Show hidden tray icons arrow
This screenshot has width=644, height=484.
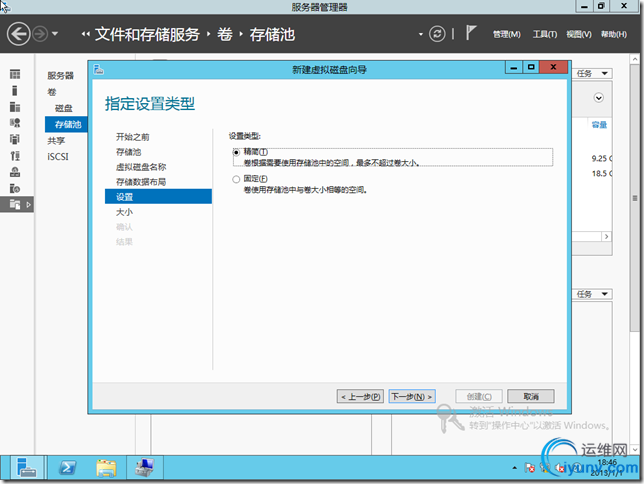[515, 468]
